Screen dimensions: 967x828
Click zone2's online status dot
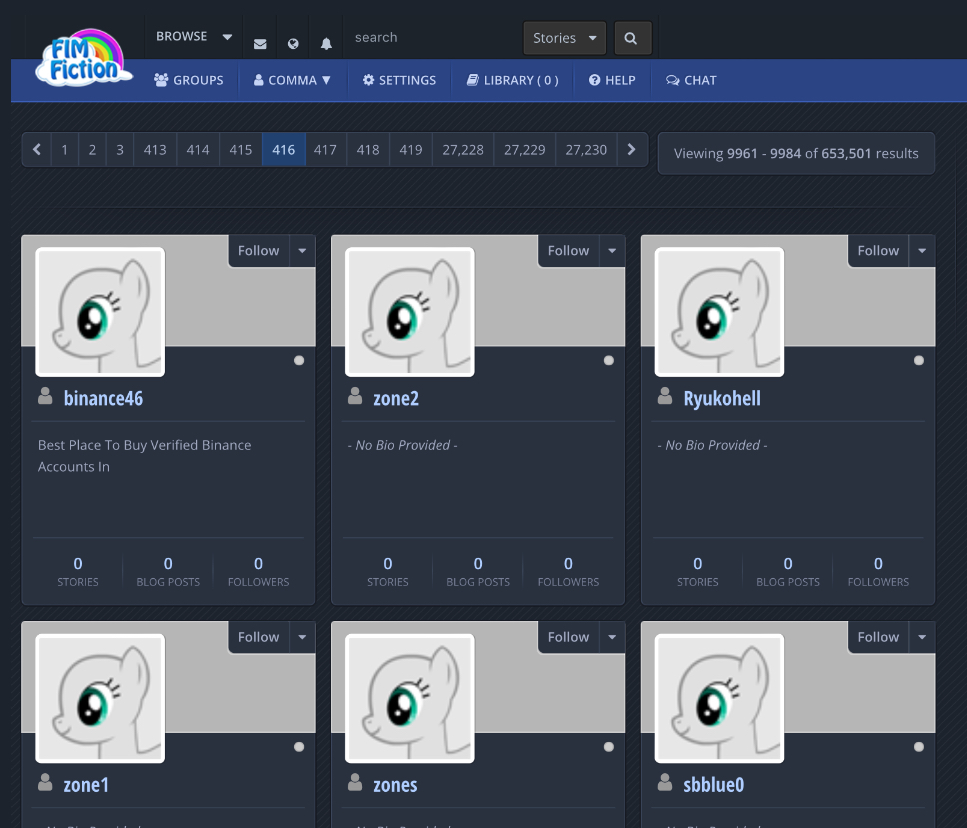(x=609, y=361)
